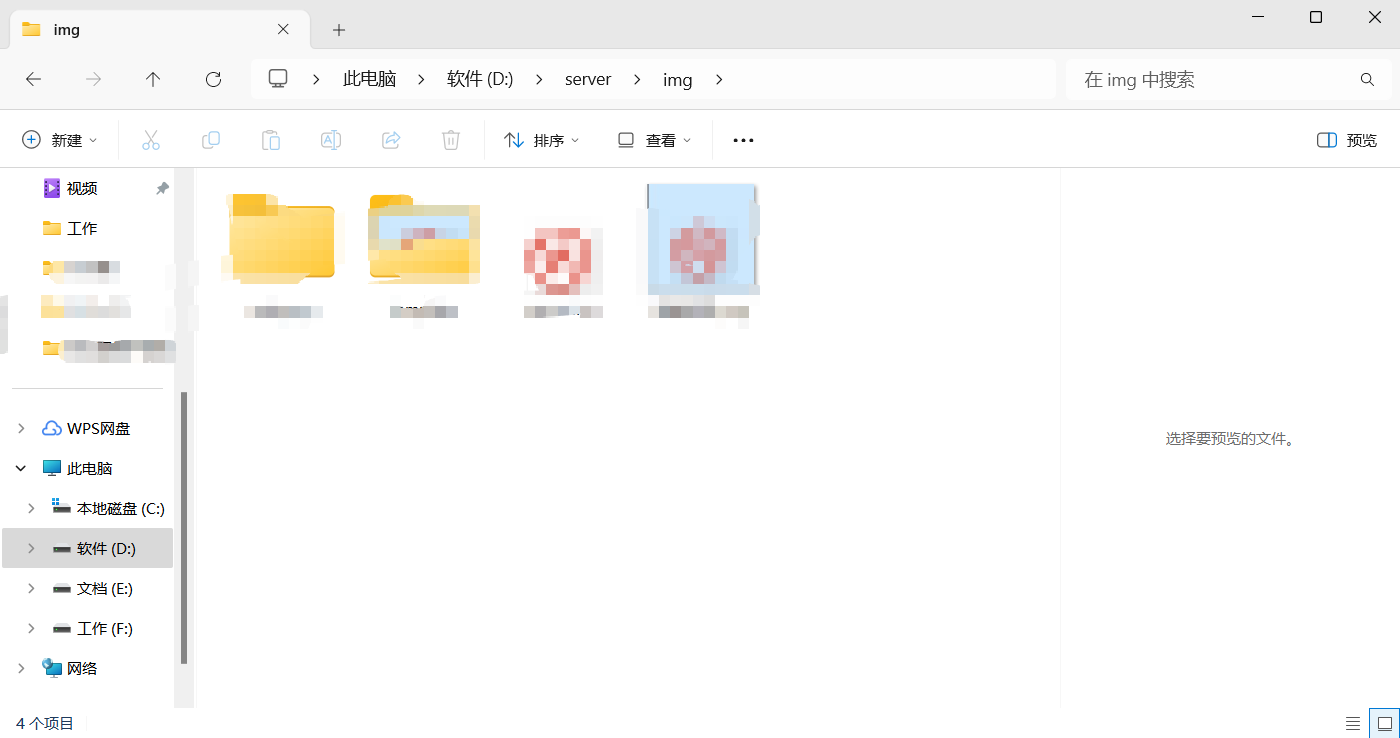
Task: Click the 新建 new button
Action: coord(60,140)
